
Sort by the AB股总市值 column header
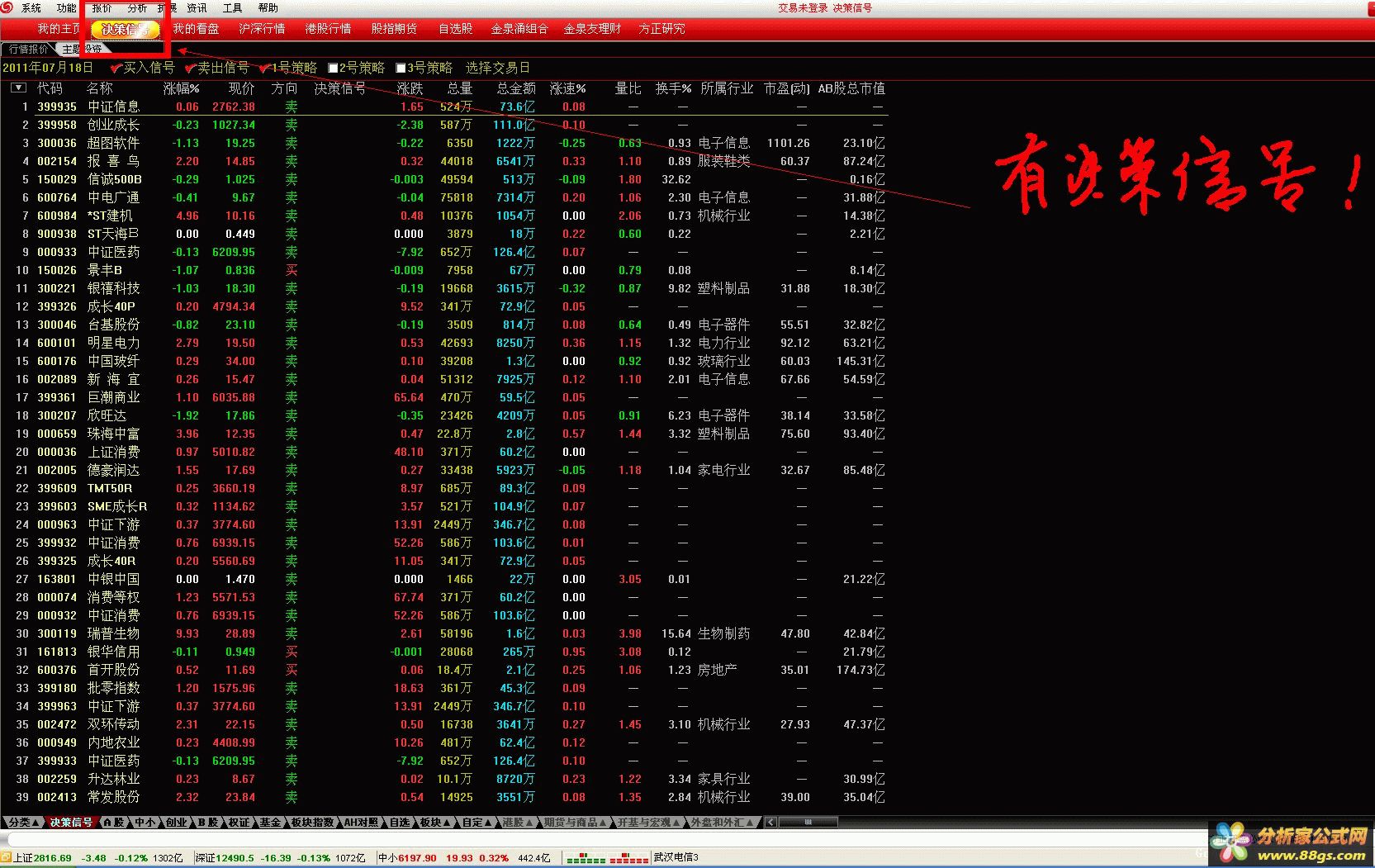tap(851, 88)
